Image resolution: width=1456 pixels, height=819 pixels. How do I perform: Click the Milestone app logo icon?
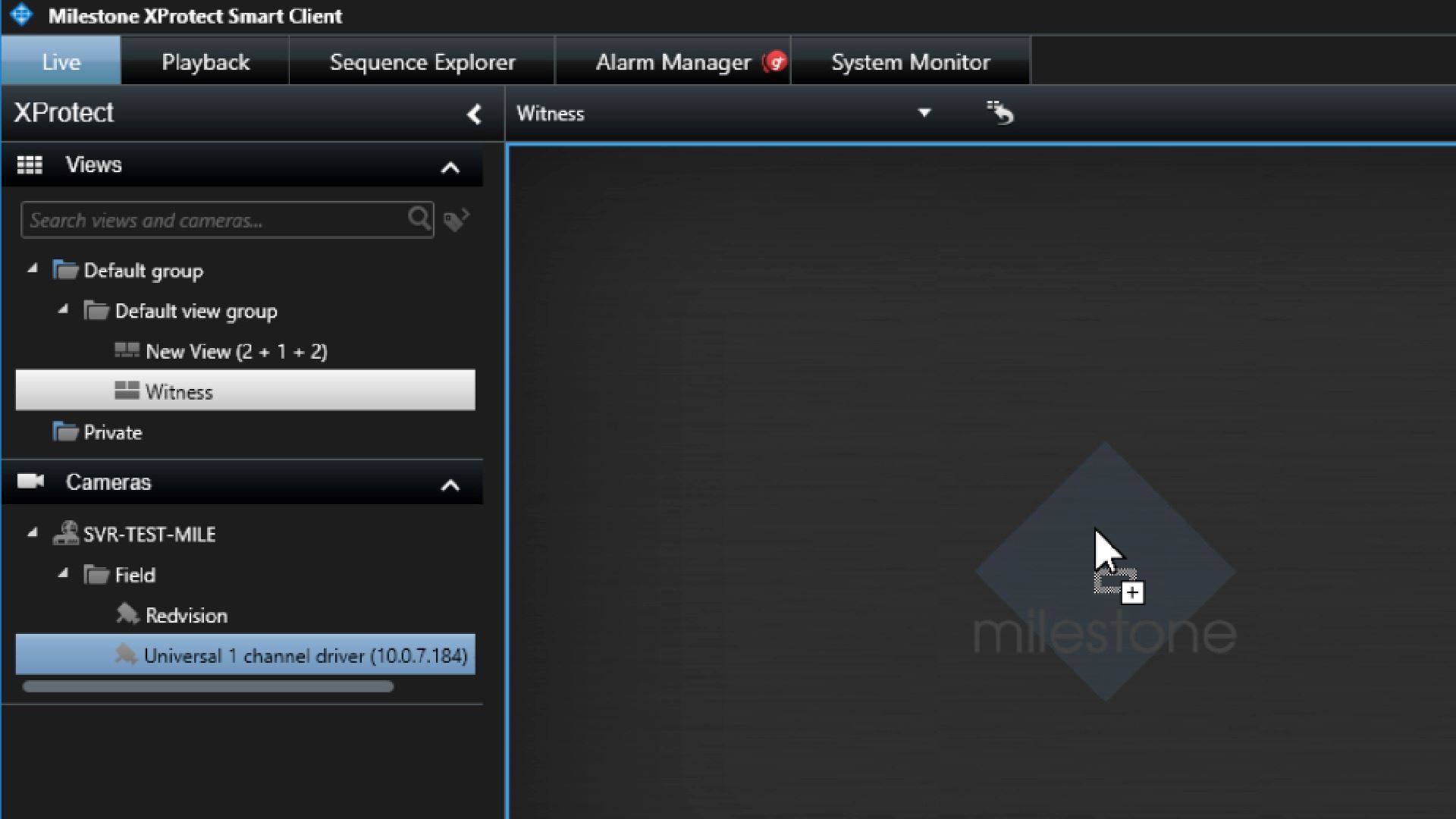pos(21,15)
